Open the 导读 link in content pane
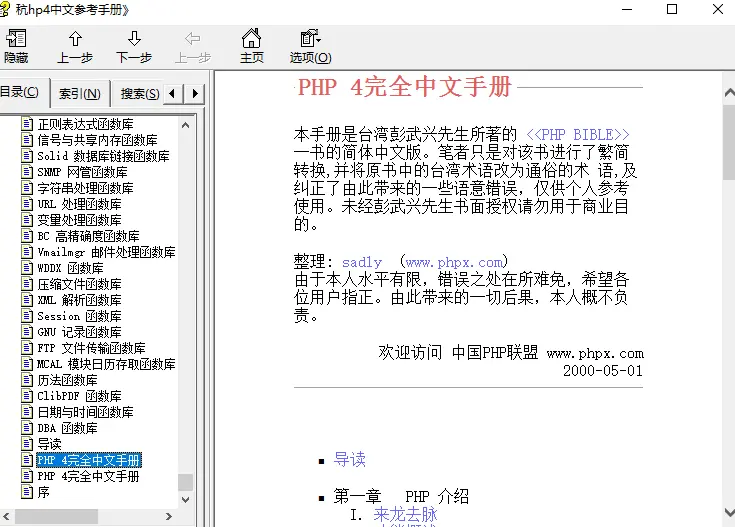Viewport: 735px width, 527px height. pos(349,460)
